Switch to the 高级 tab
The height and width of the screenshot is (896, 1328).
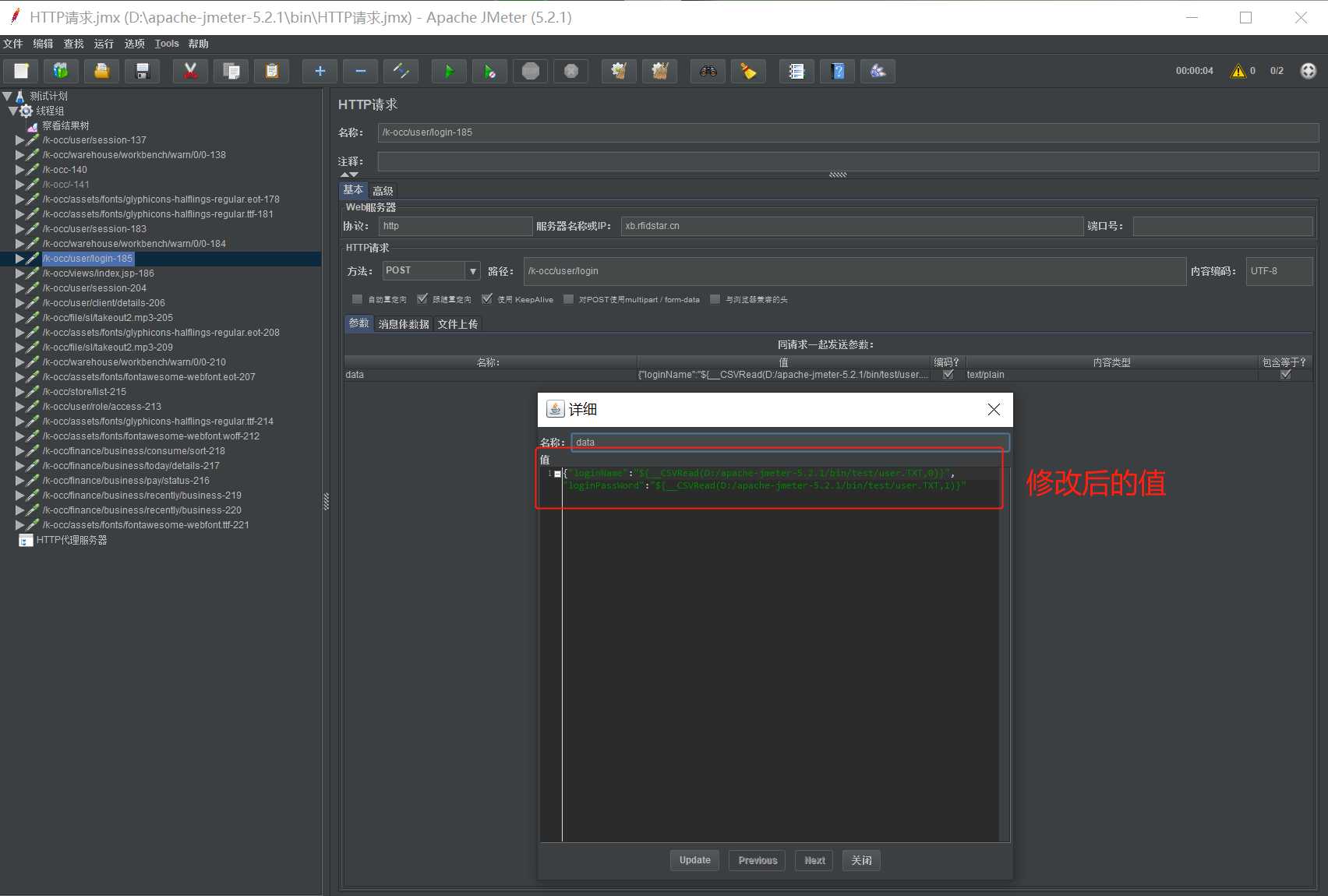(x=383, y=191)
